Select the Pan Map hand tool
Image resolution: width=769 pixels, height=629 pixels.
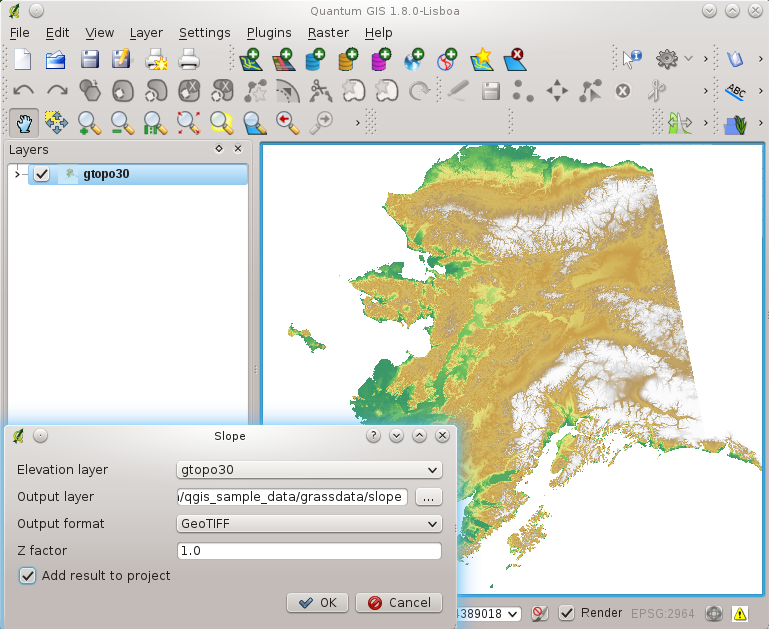click(x=23, y=122)
